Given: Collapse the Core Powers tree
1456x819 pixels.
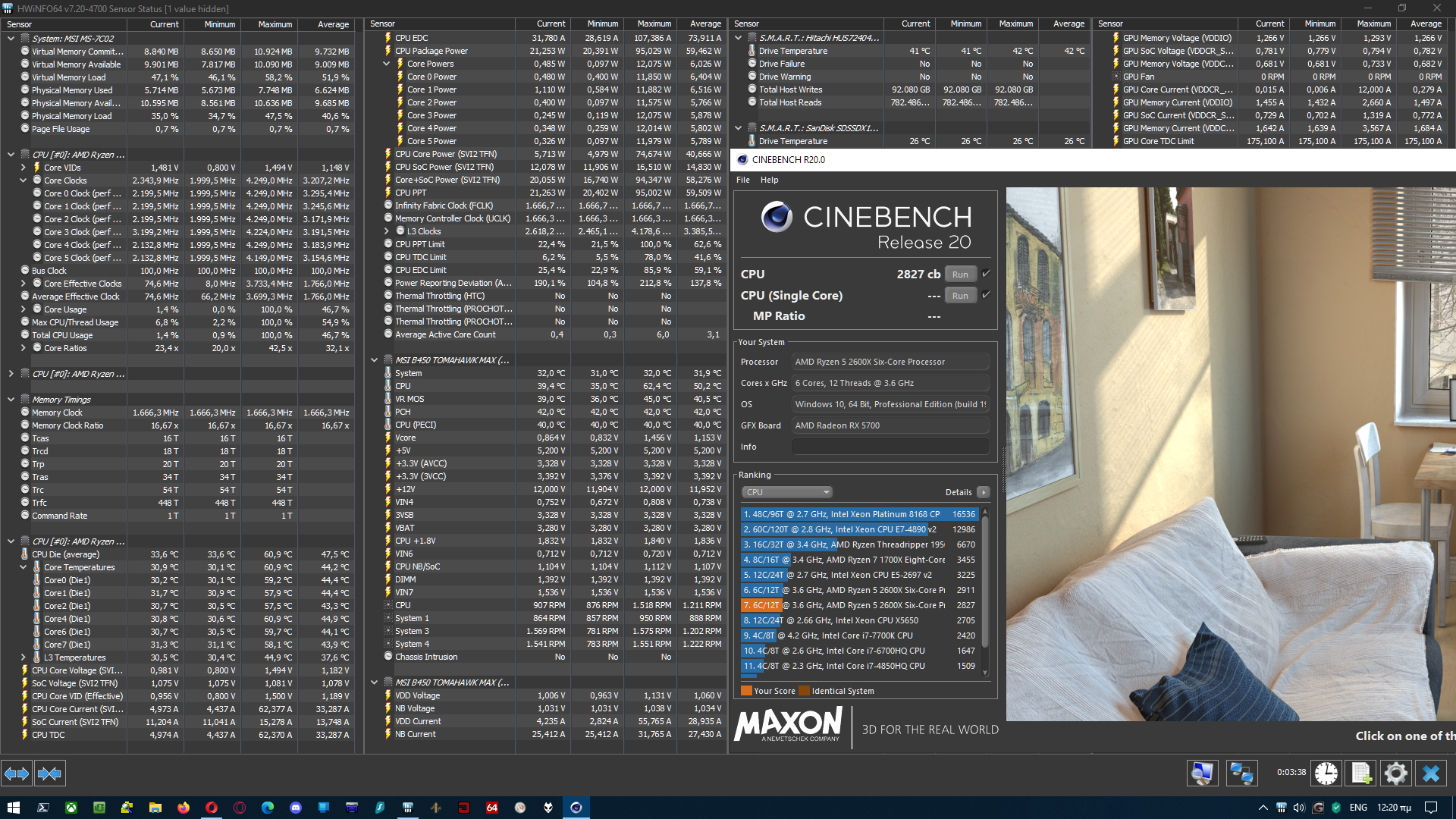Looking at the screenshot, I should (386, 64).
